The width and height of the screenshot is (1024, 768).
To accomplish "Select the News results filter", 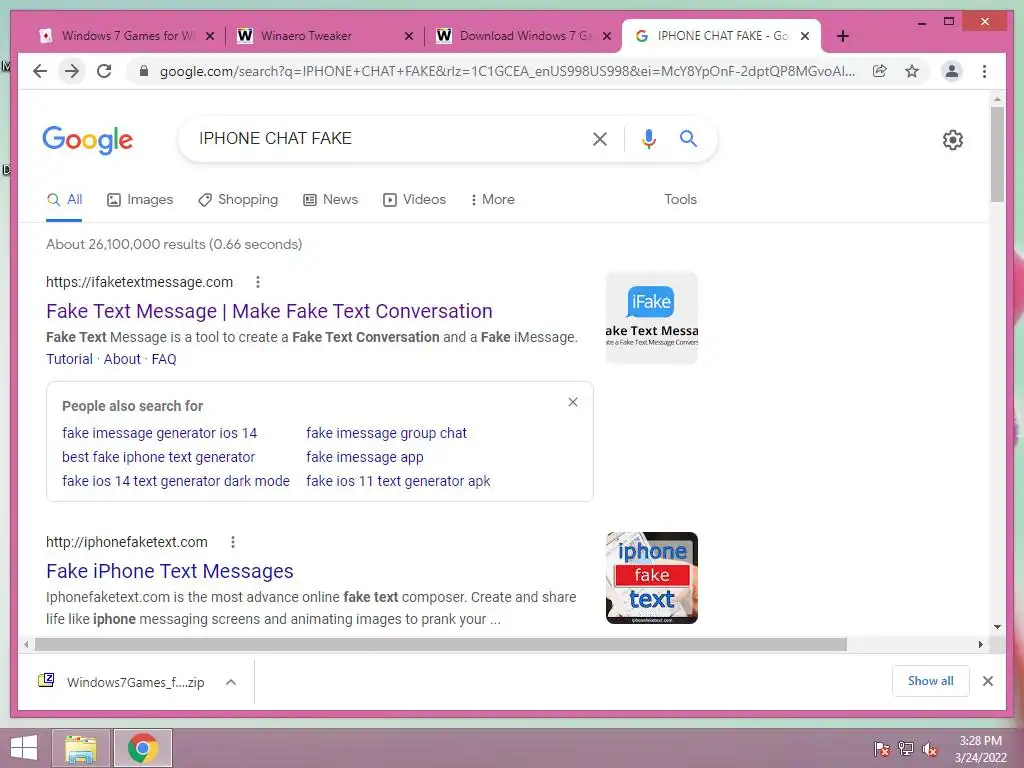I will 330,199.
